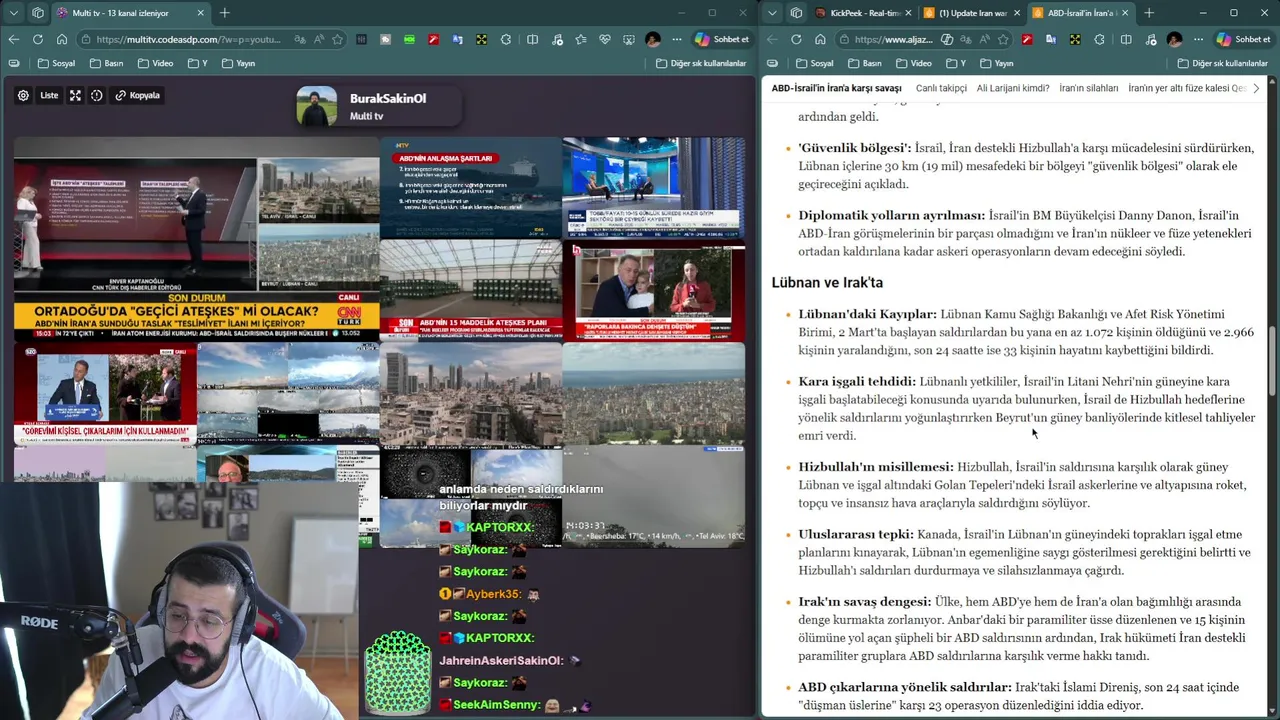Select BurakSakinOl channel avatar
The height and width of the screenshot is (720, 1280).
coord(317,106)
